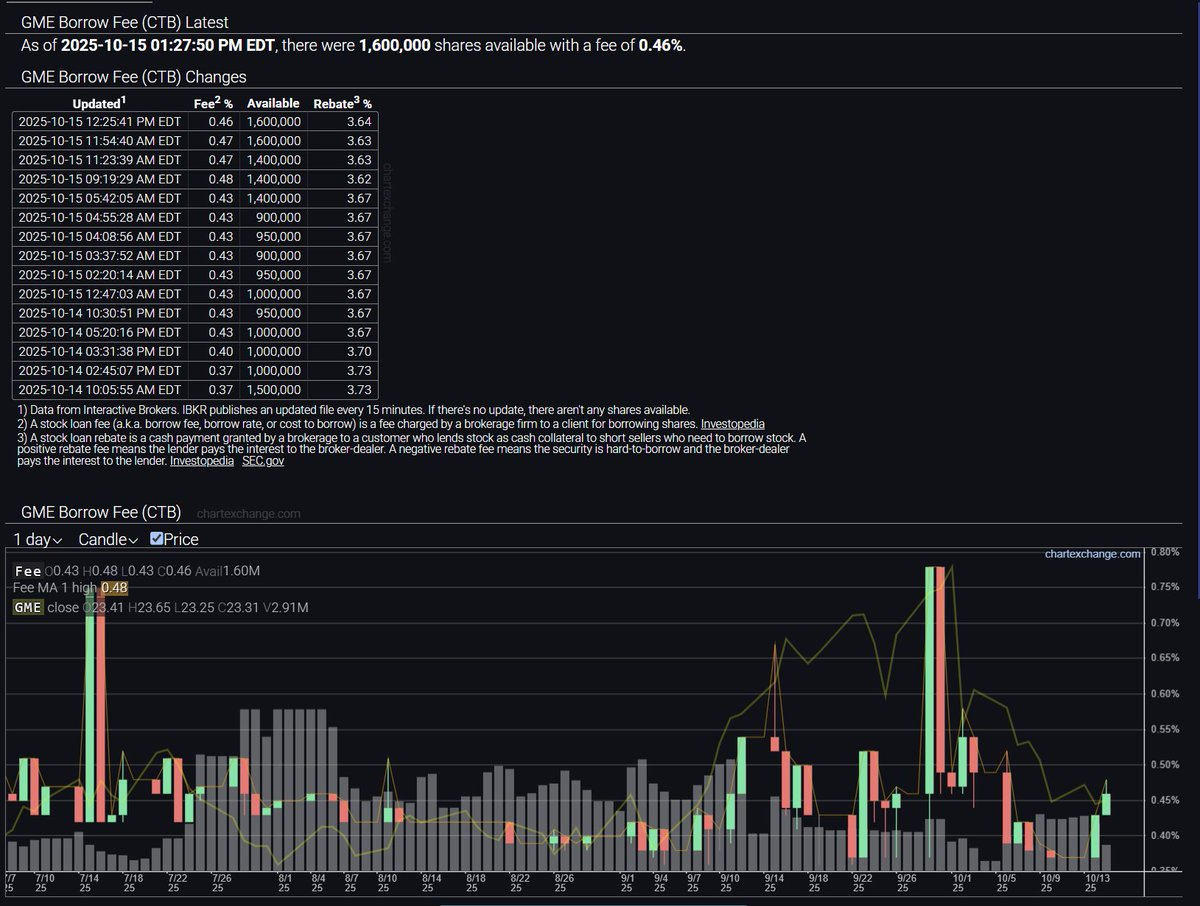The height and width of the screenshot is (906, 1200).
Task: Select row 2025-10-15 05:42:05 AM EDT timestamp
Action: pos(99,198)
